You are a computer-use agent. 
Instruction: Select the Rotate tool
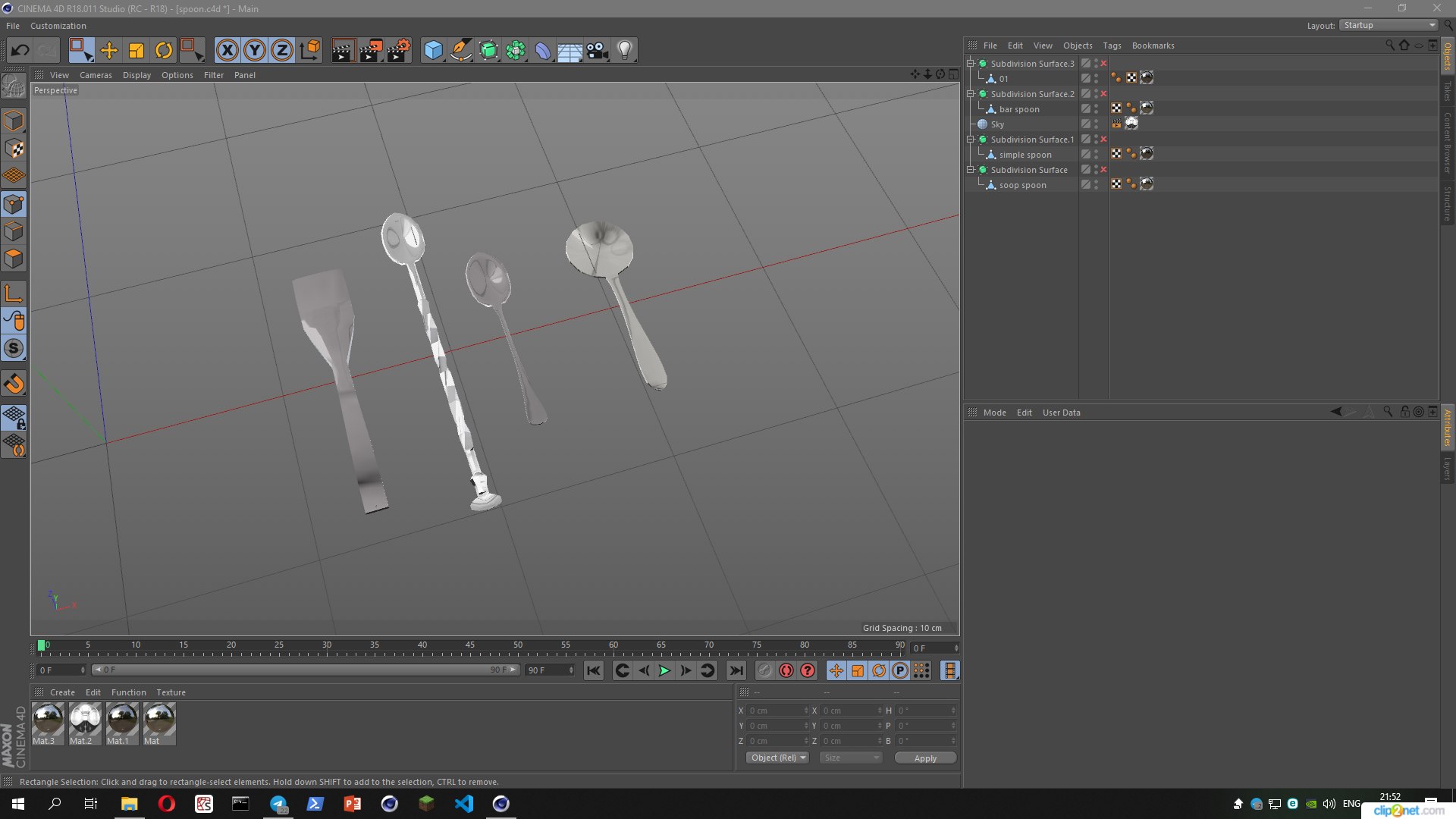tap(164, 51)
